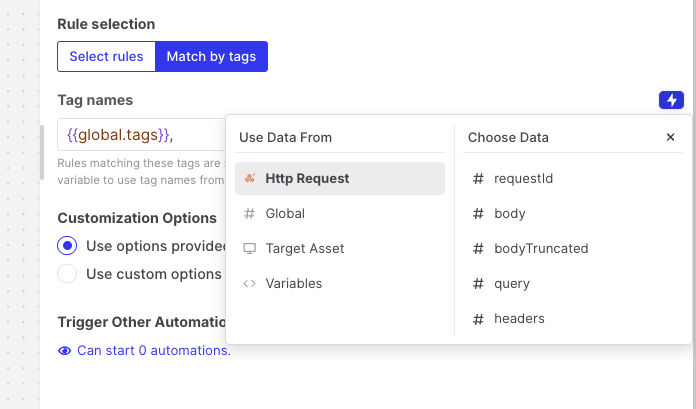The image size is (696, 409).
Task: Click the monitor icon beside Target Asset
Action: click(x=249, y=248)
